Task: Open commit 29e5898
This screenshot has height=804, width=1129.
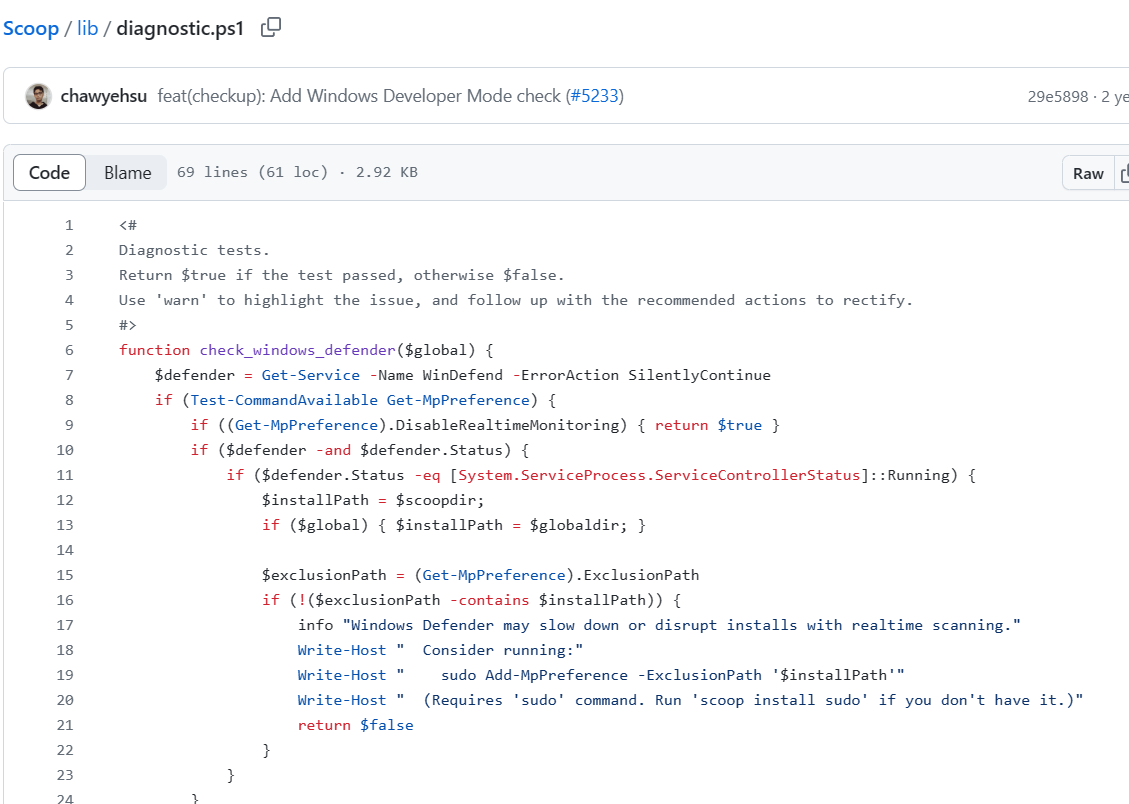Action: pyautogui.click(x=1059, y=97)
